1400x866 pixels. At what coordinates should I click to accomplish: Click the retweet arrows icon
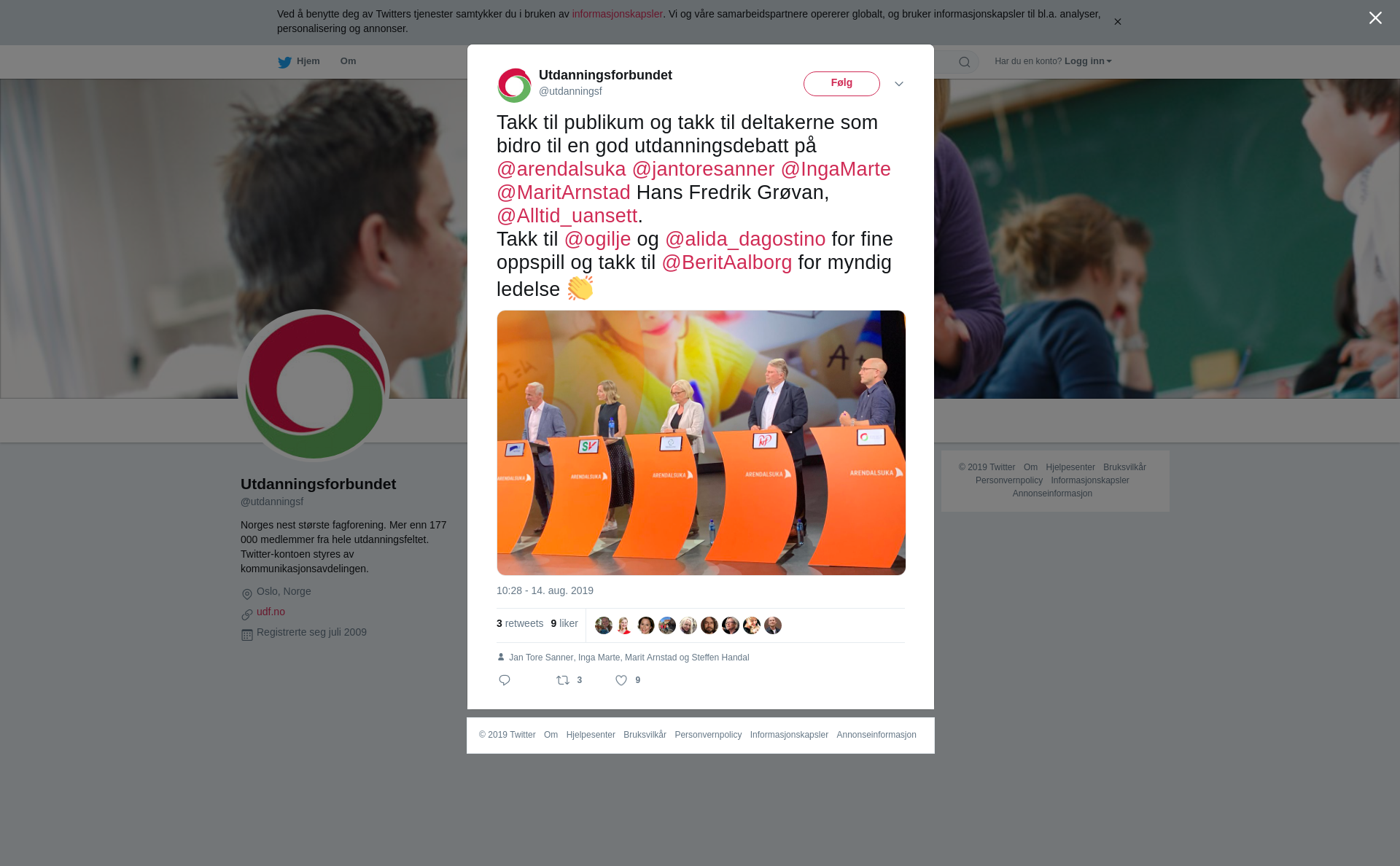(563, 680)
